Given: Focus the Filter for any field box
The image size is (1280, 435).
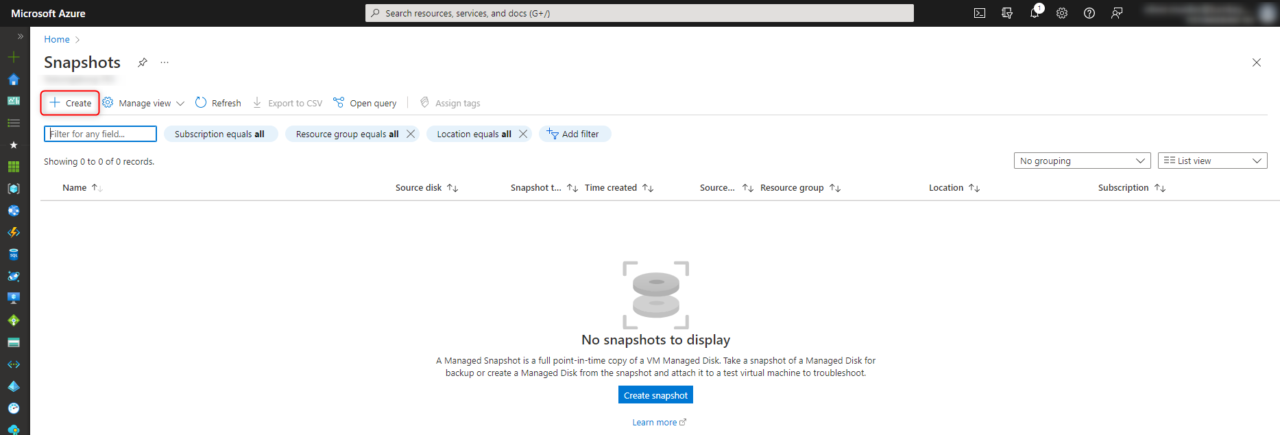Looking at the screenshot, I should (x=100, y=133).
